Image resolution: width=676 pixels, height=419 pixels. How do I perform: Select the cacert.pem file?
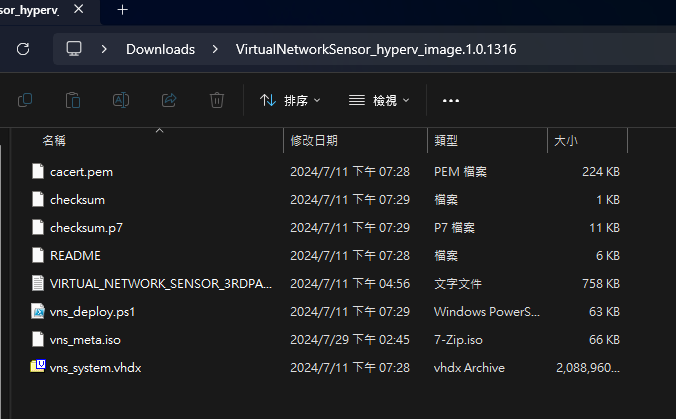(x=81, y=171)
